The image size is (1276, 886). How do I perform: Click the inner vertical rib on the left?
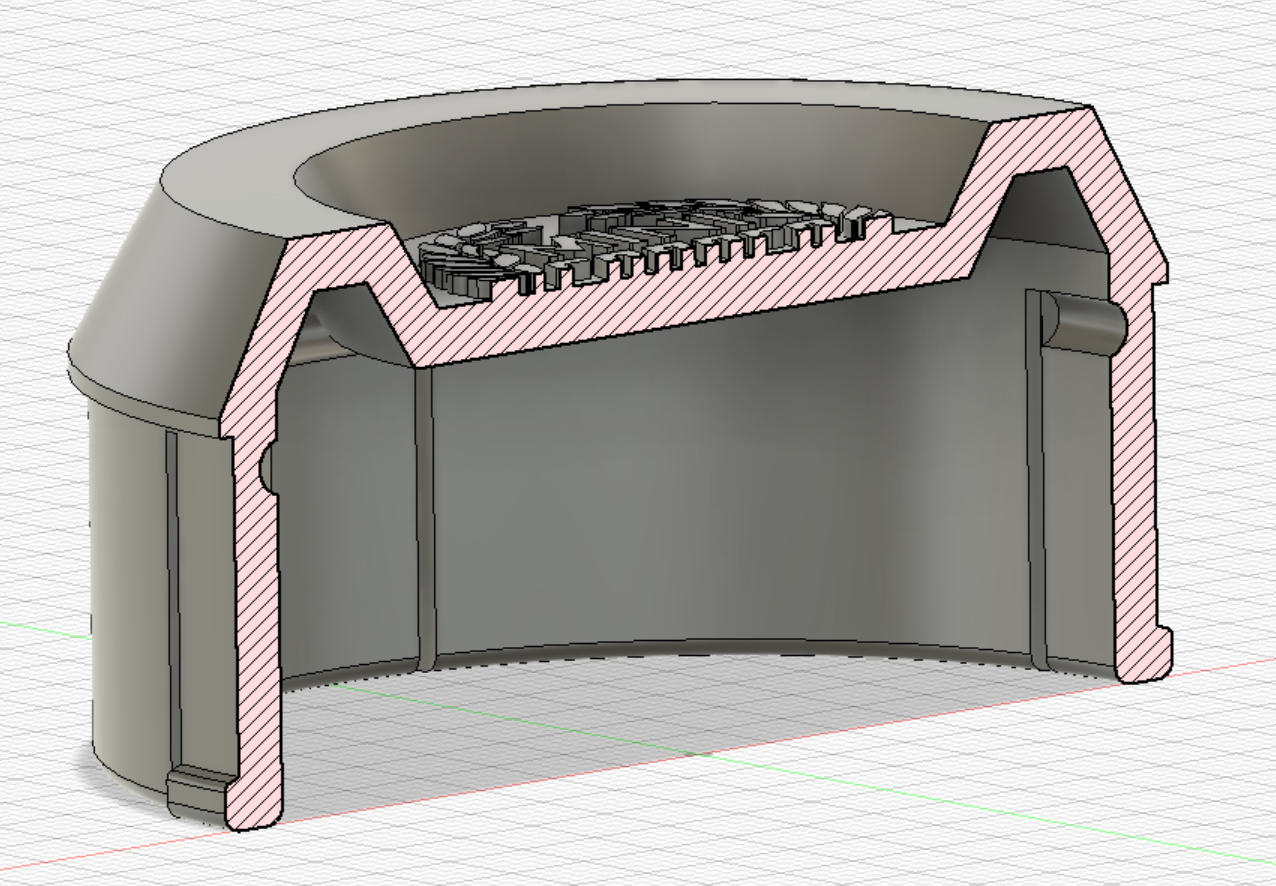425,520
